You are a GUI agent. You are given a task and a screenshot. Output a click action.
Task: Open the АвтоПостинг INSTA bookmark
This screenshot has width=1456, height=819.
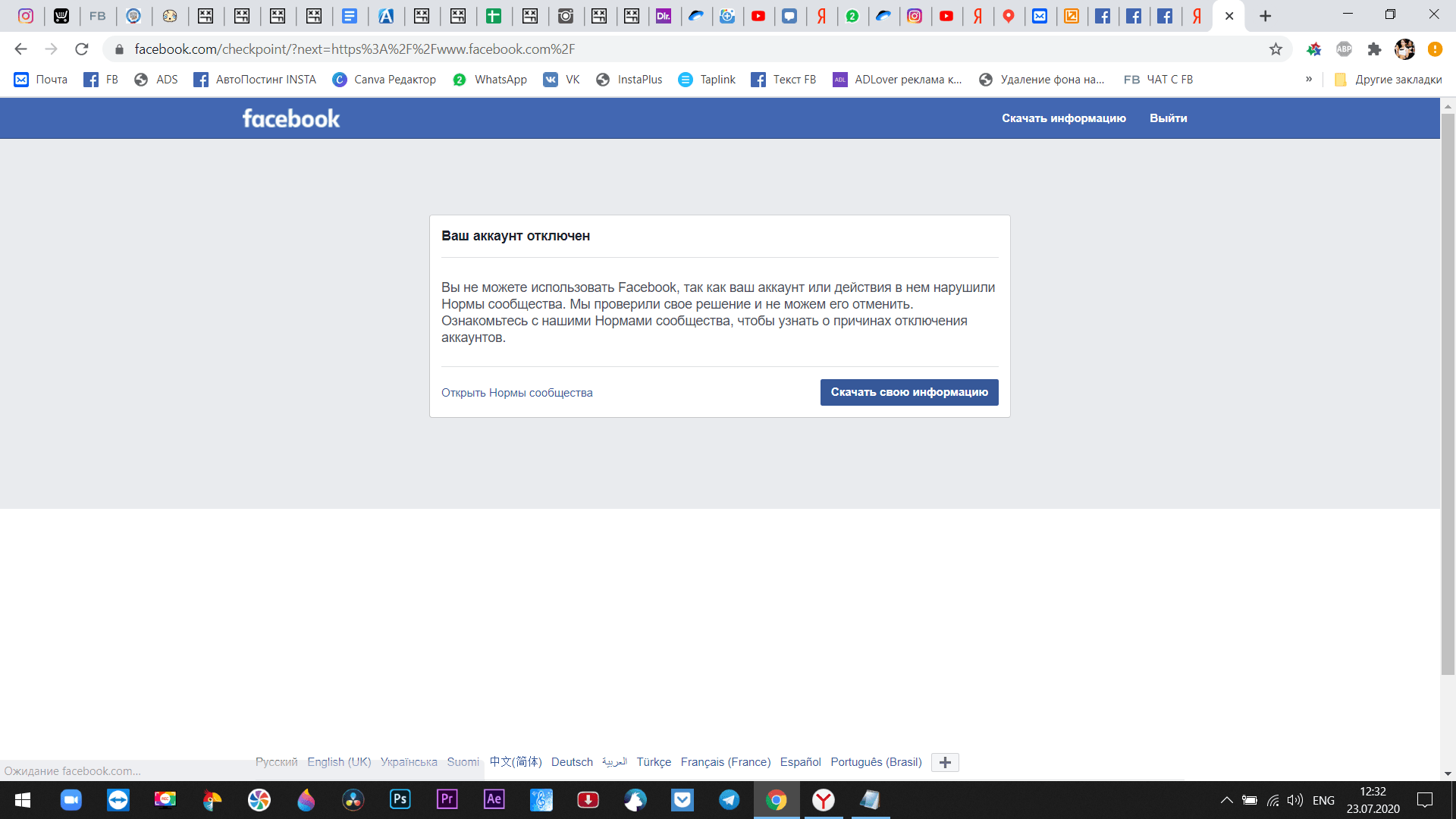tap(255, 80)
